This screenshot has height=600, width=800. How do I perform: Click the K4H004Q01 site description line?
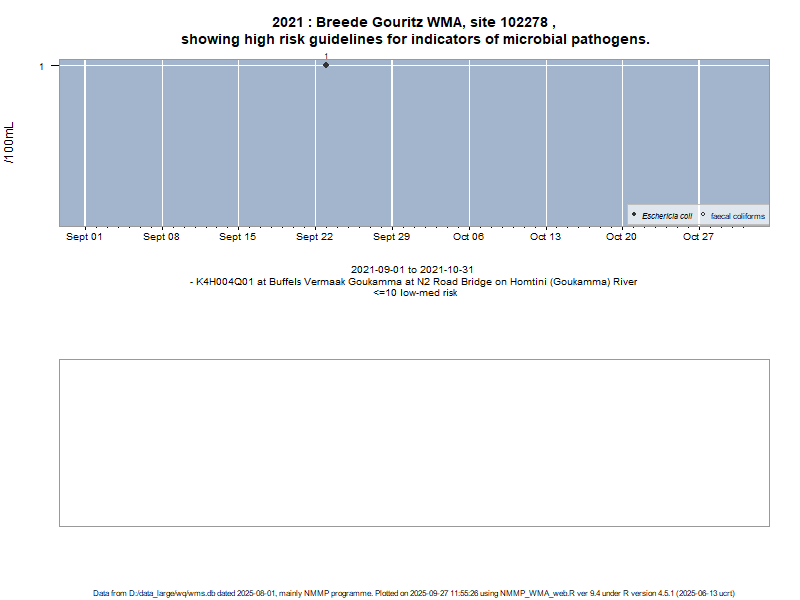(x=414, y=282)
